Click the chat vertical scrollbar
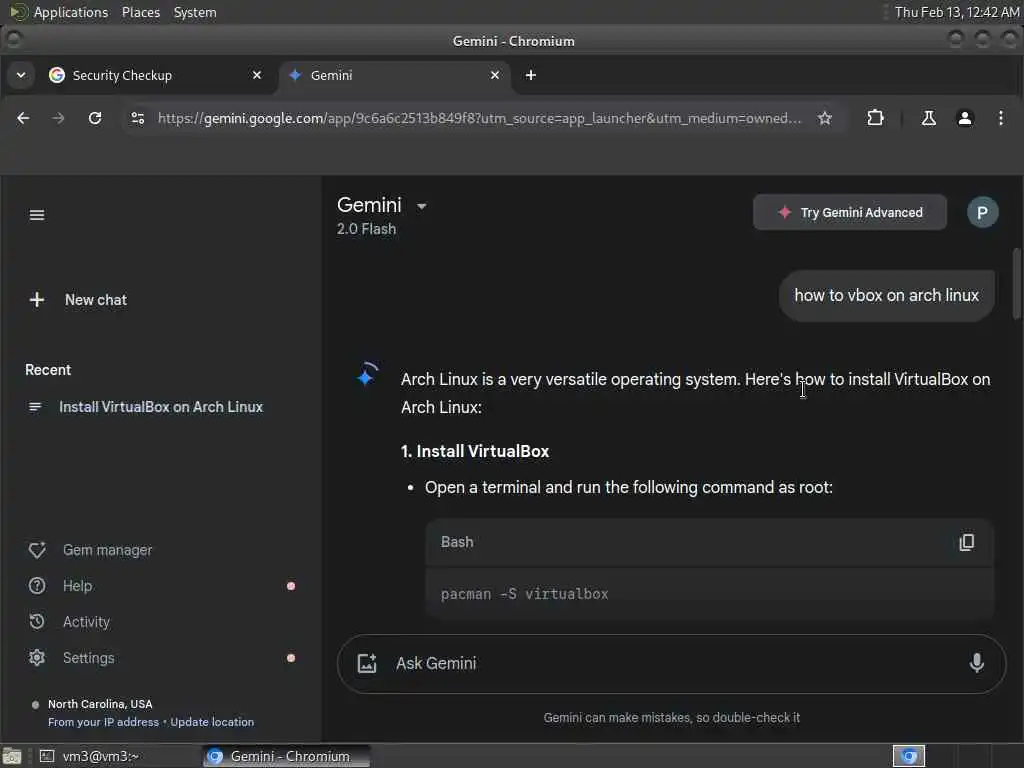 pos(1016,284)
